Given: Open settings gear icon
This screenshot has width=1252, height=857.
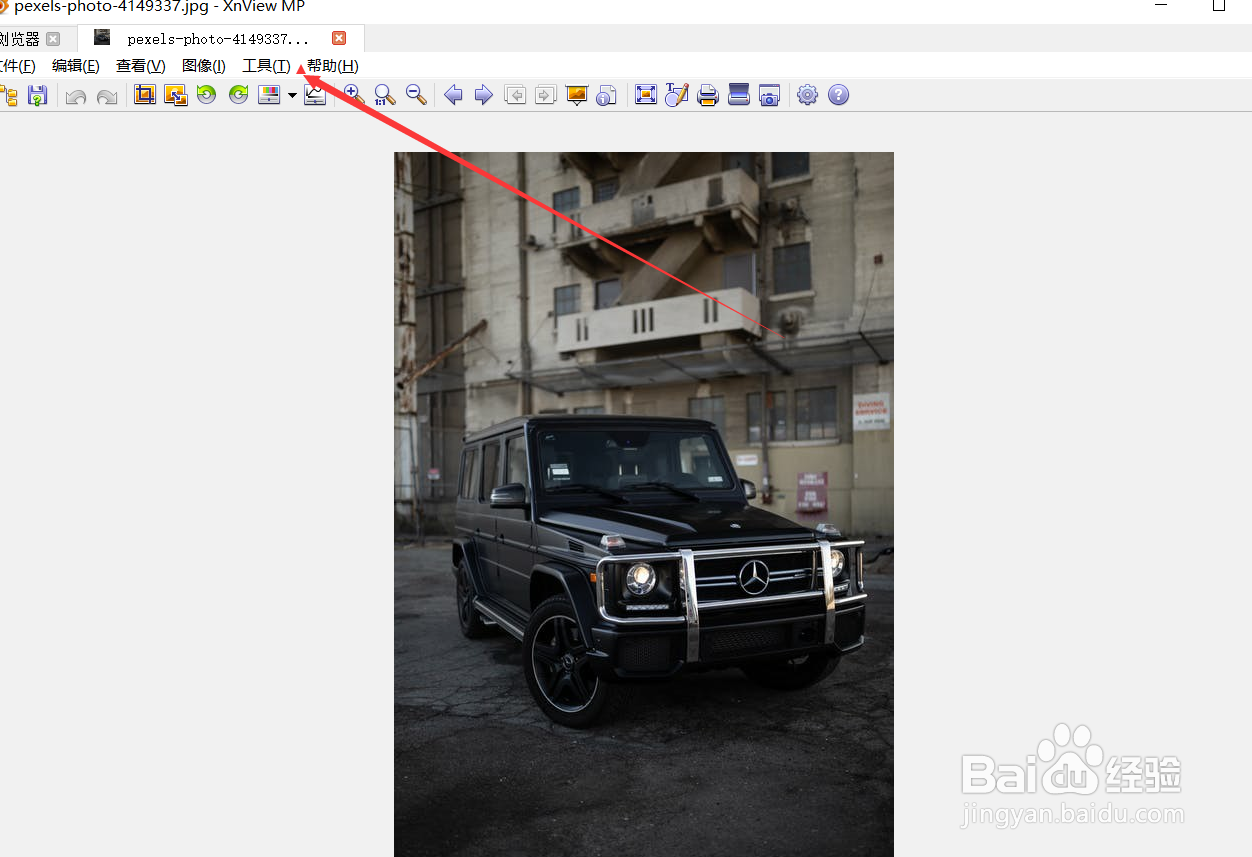Looking at the screenshot, I should tap(807, 95).
